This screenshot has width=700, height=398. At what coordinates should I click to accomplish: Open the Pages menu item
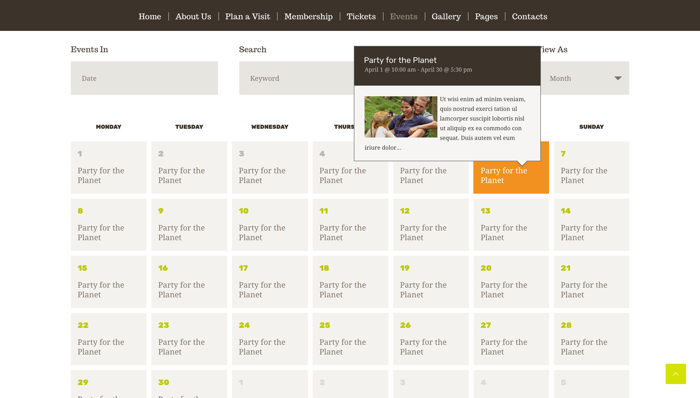[x=486, y=17]
